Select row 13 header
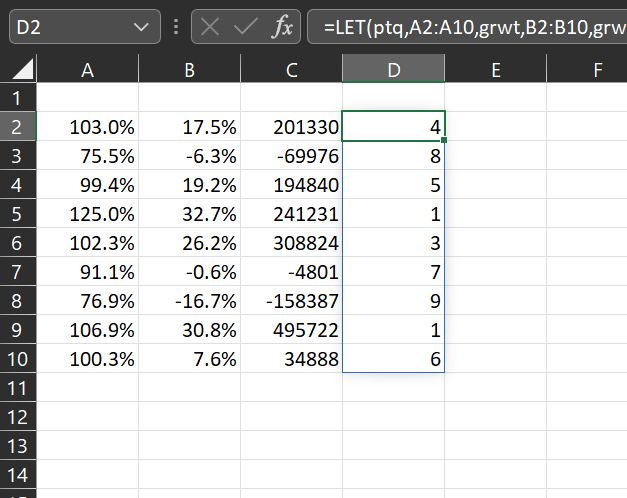 tap(18, 445)
